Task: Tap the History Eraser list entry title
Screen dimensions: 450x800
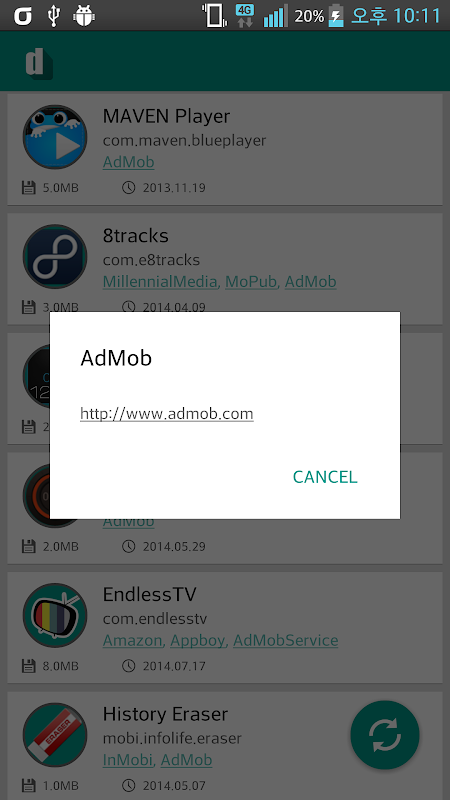Action: [x=165, y=714]
